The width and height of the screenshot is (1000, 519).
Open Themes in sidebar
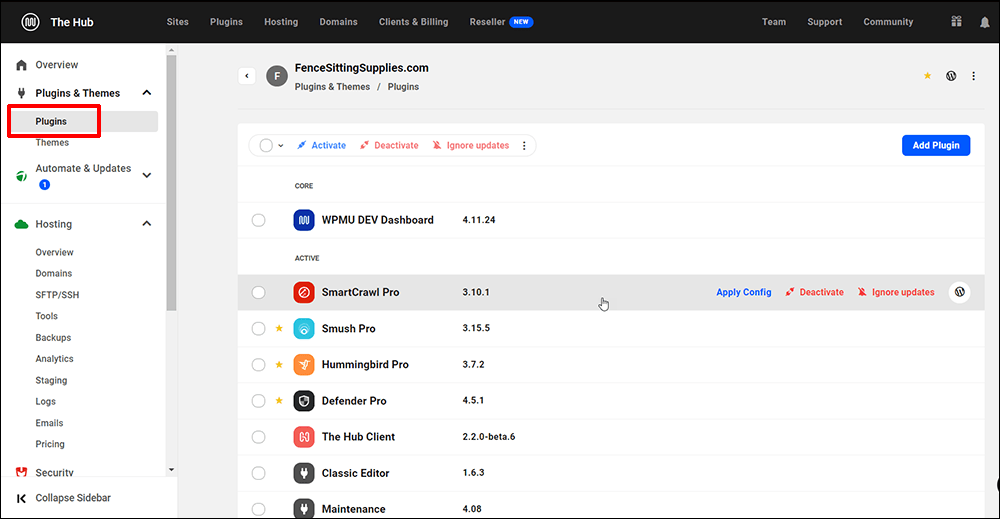[52, 143]
